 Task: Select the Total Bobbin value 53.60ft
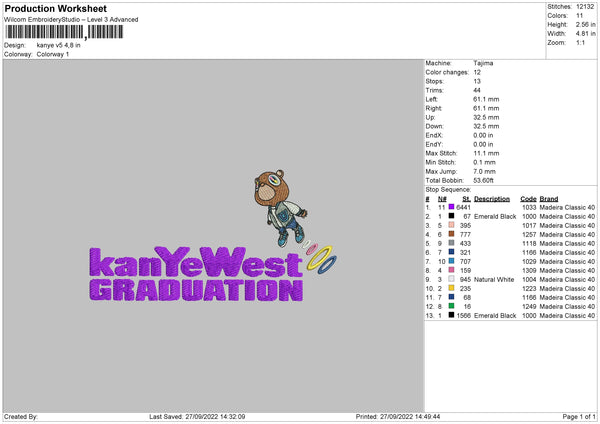[x=483, y=180]
